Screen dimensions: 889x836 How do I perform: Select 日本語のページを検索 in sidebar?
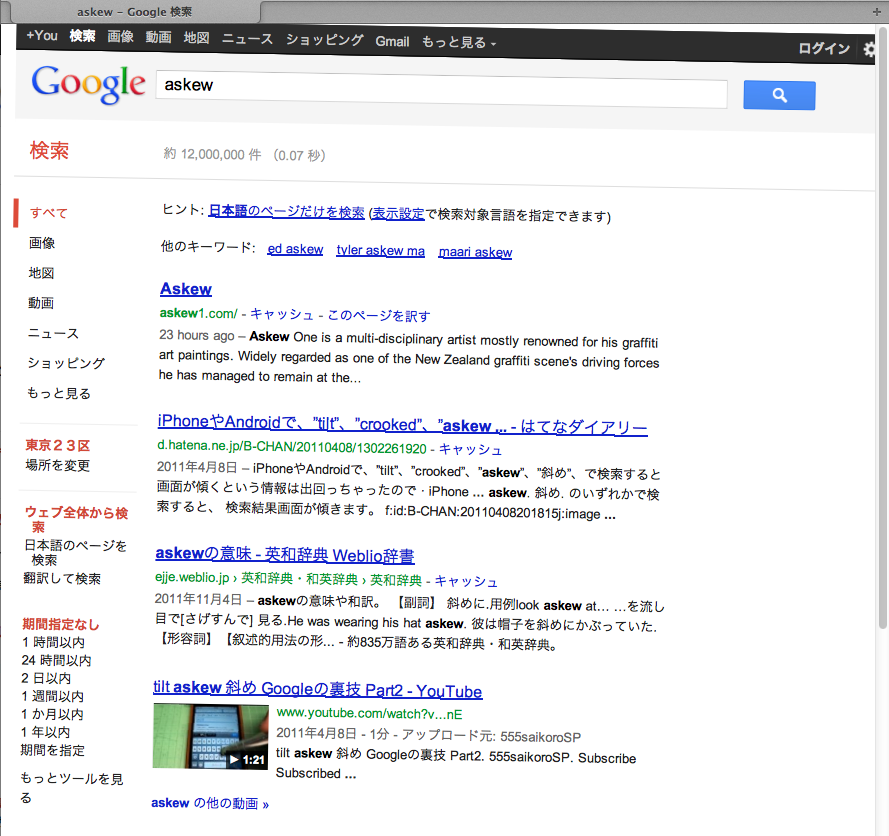(75, 553)
